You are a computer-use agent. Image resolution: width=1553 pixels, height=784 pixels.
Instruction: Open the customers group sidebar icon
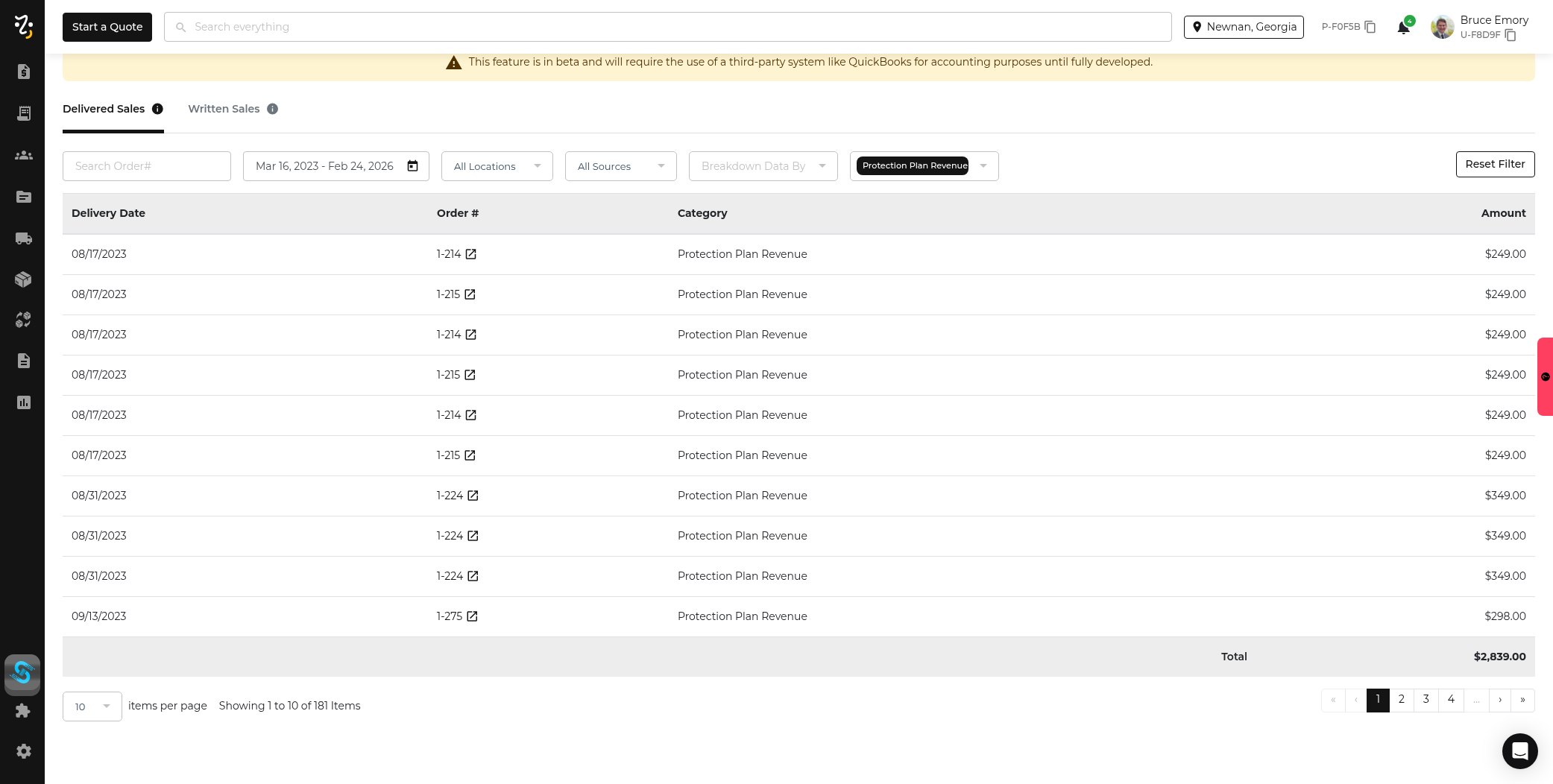(x=23, y=155)
